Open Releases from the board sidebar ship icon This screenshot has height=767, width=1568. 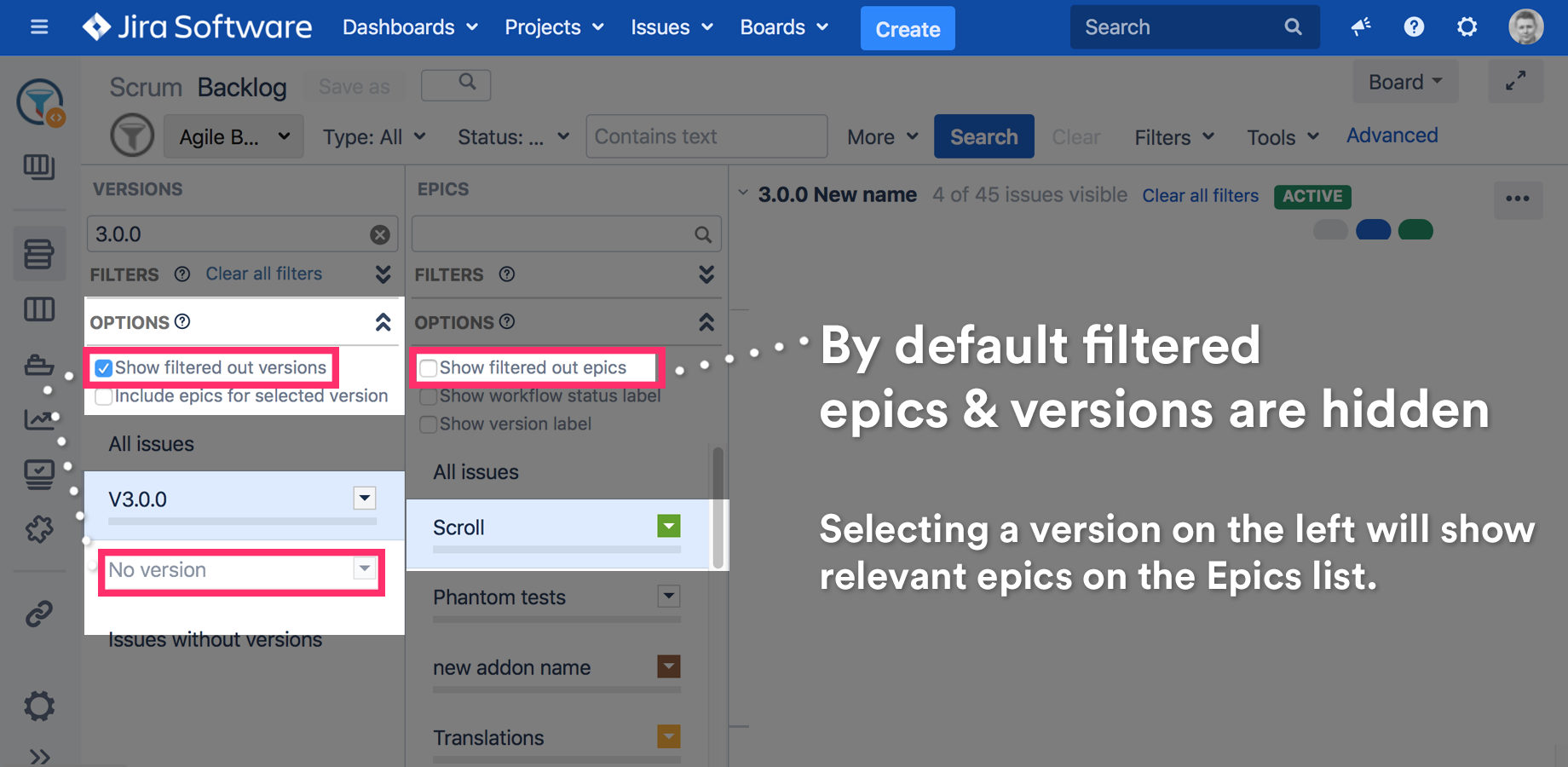tap(39, 365)
